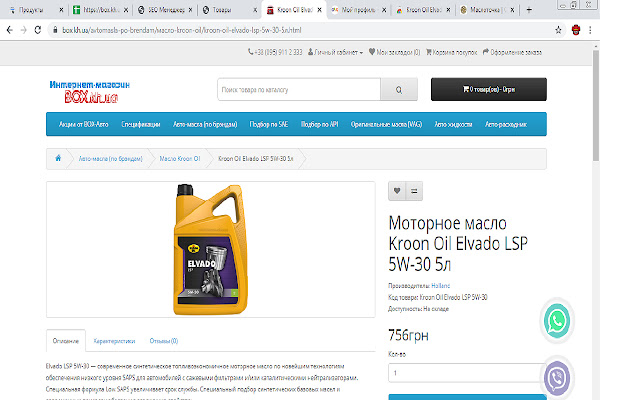Close the SEO Менеджер tab
This screenshot has width=640, height=400.
click(x=190, y=10)
